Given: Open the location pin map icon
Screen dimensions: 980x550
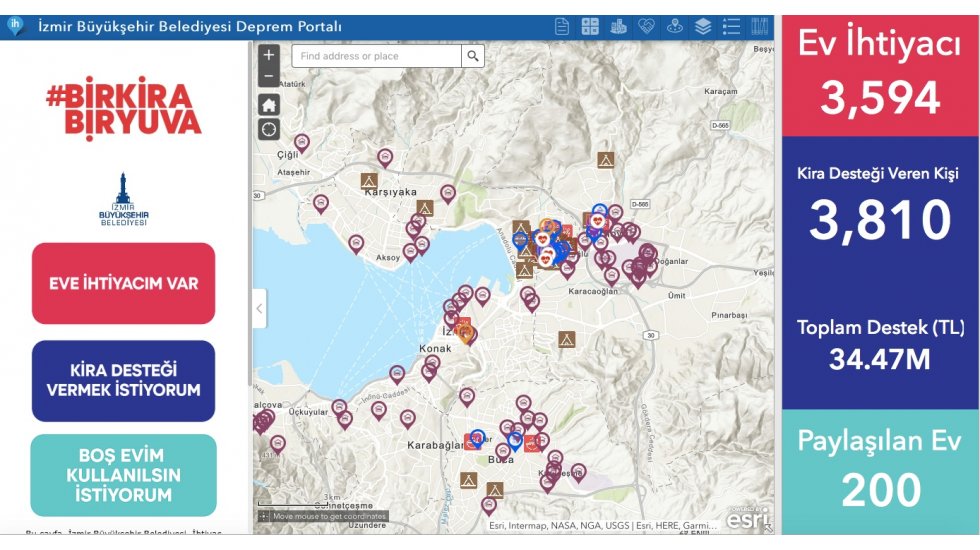Looking at the screenshot, I should point(674,26).
